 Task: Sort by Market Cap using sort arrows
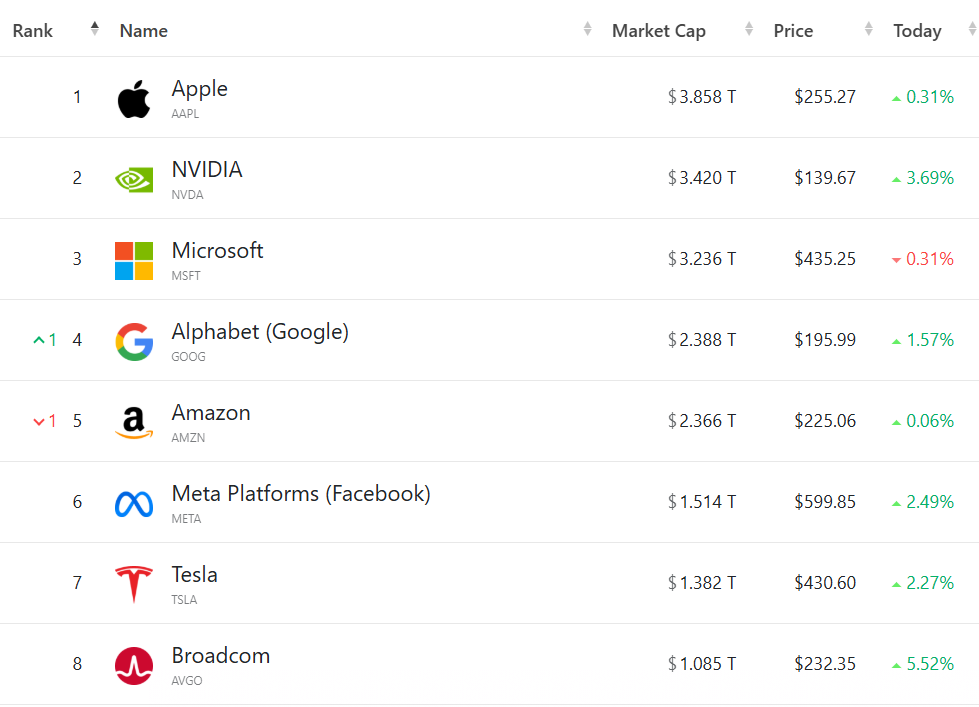[x=749, y=30]
